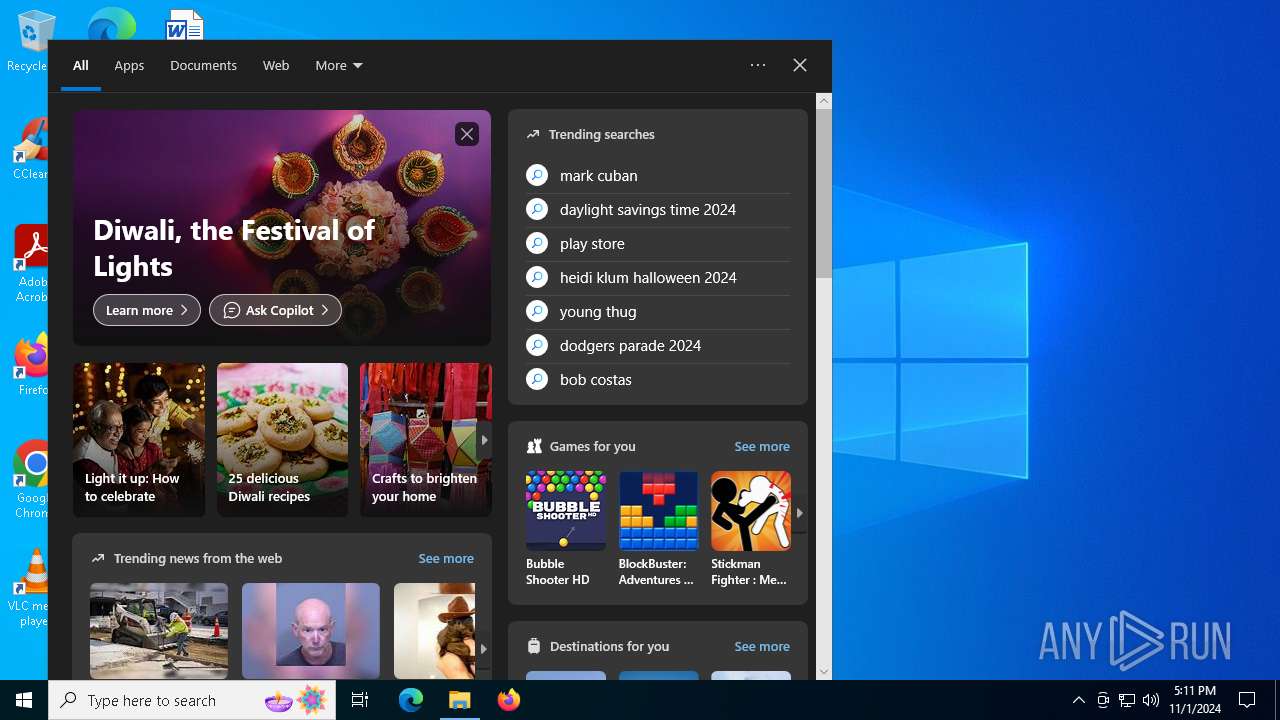The height and width of the screenshot is (720, 1280).
Task: Click the Ask Copilot button
Action: [275, 310]
